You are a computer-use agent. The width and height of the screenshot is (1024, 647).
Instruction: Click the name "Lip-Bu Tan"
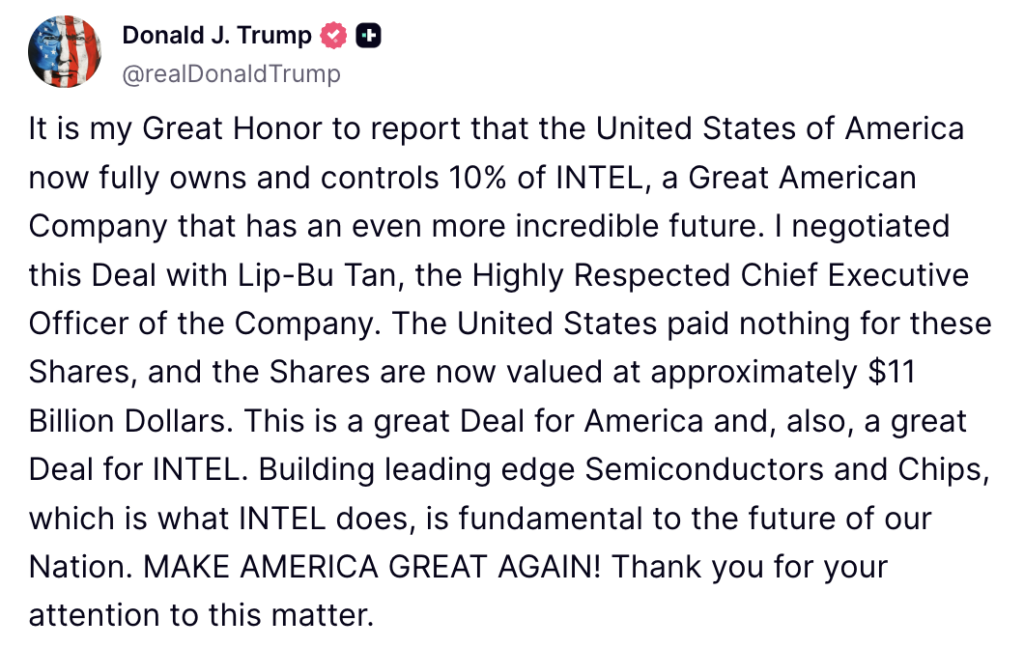click(317, 275)
